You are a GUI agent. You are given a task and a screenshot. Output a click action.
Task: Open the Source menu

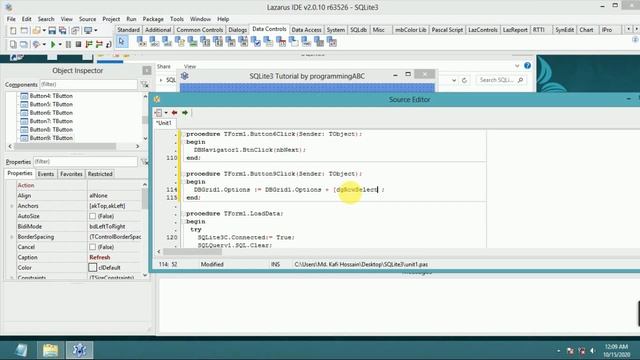click(87, 19)
